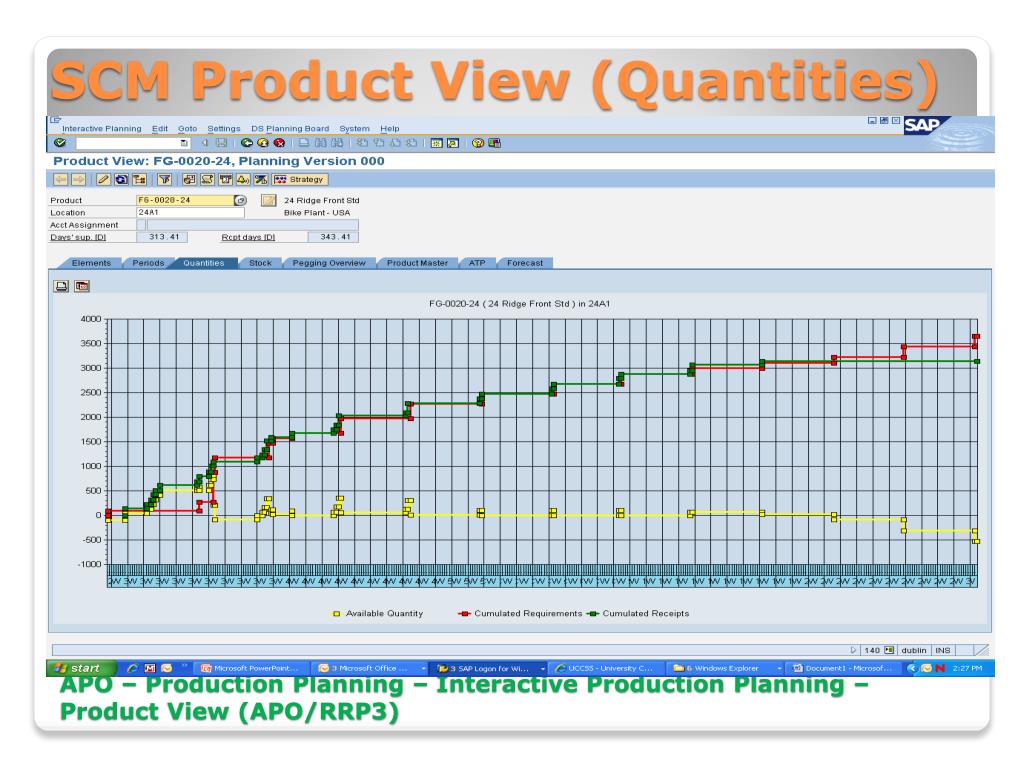Click the yellow Help question mark icon
1024x768 pixels.
point(478,143)
